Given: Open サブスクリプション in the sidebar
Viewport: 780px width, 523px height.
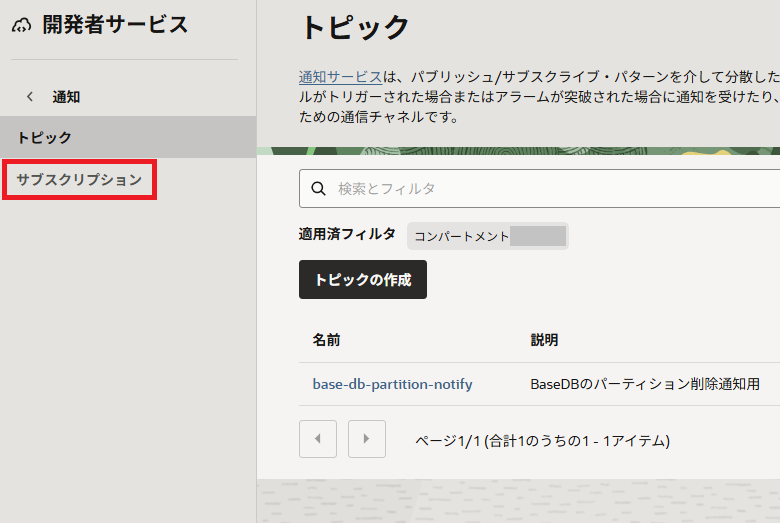Looking at the screenshot, I should [79, 180].
